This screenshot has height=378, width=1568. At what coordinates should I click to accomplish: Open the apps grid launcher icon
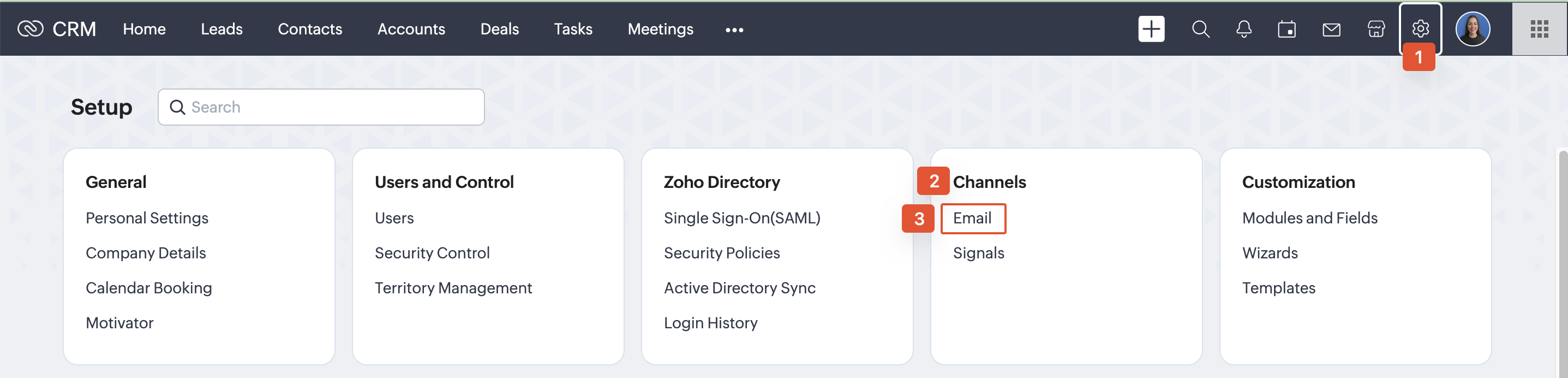pos(1539,28)
